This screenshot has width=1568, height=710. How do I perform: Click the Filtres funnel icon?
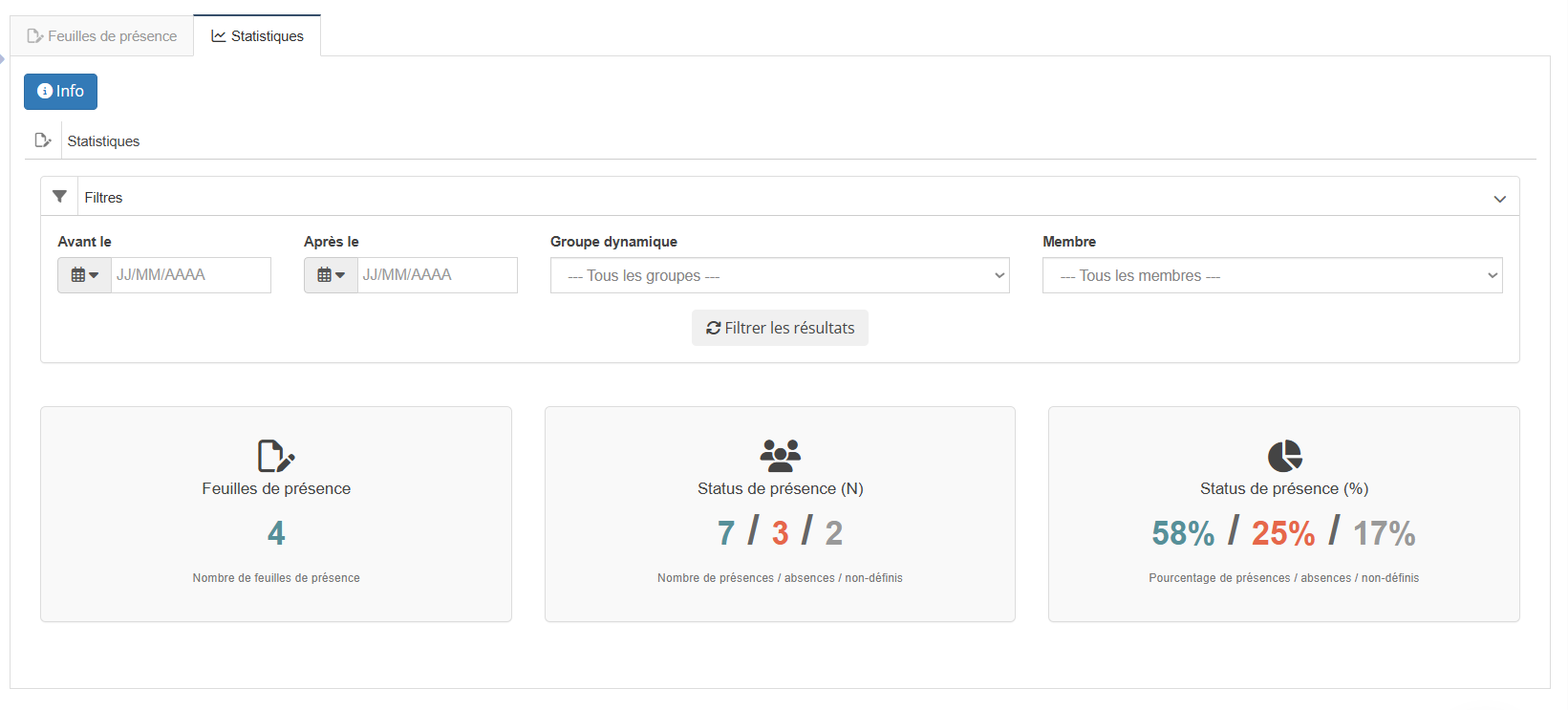tap(59, 197)
